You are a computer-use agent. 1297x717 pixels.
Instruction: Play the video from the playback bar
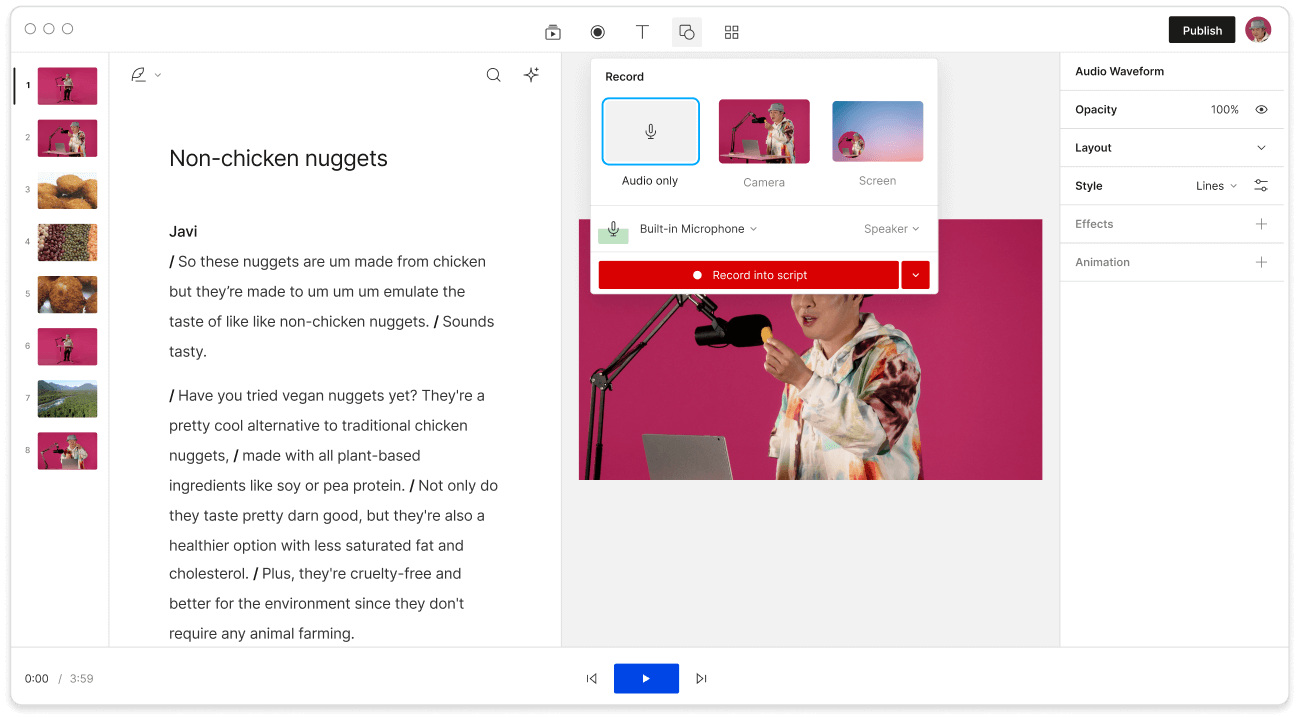[646, 678]
